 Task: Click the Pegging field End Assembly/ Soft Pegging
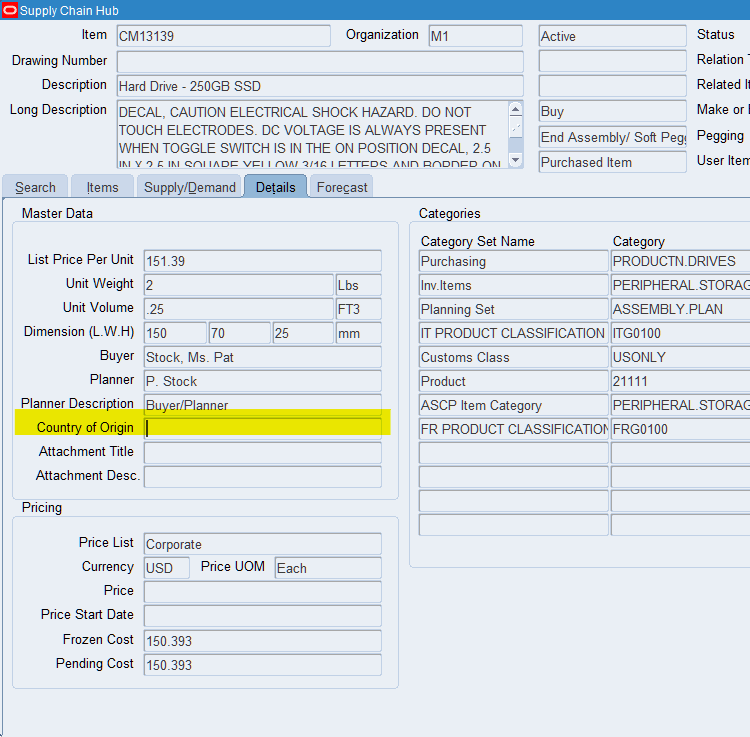612,137
